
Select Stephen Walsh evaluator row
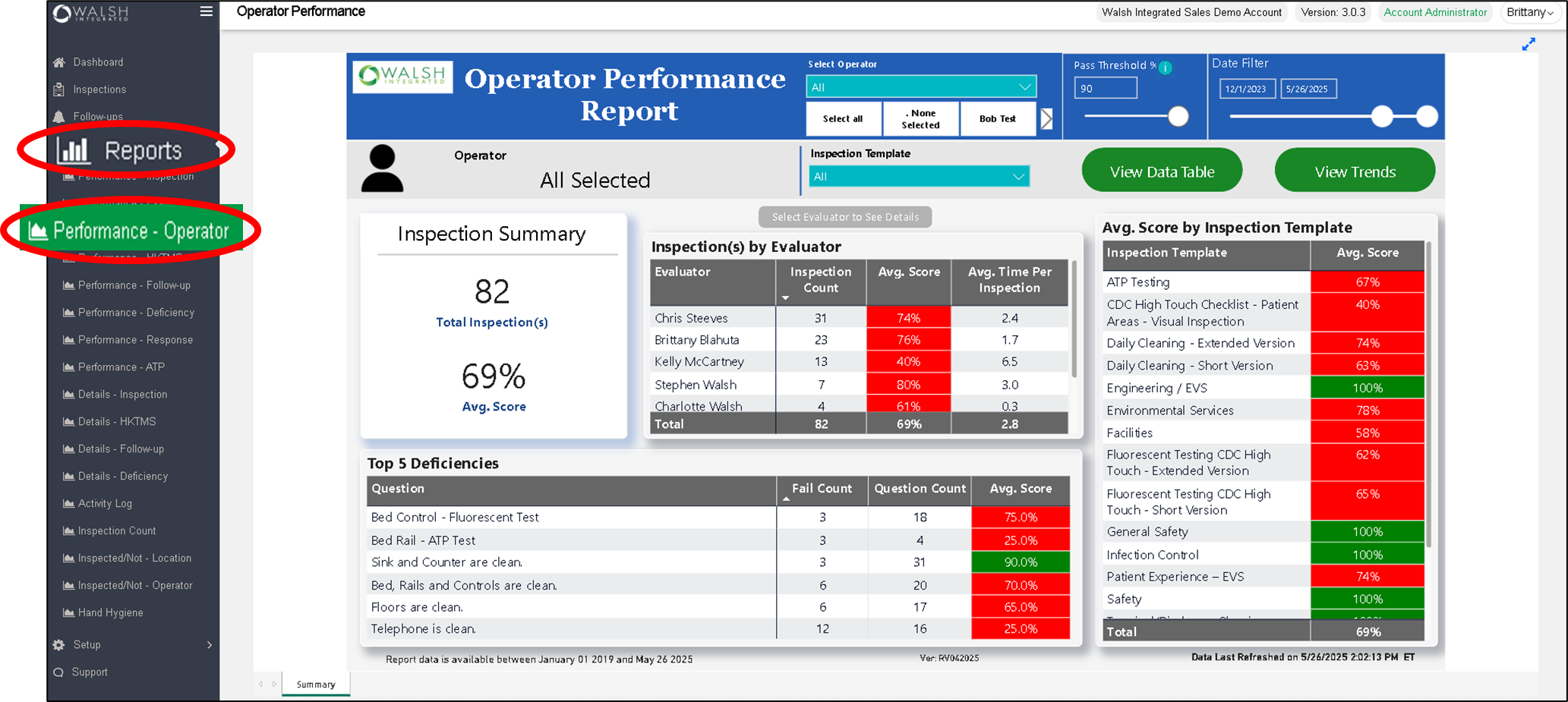pos(860,385)
